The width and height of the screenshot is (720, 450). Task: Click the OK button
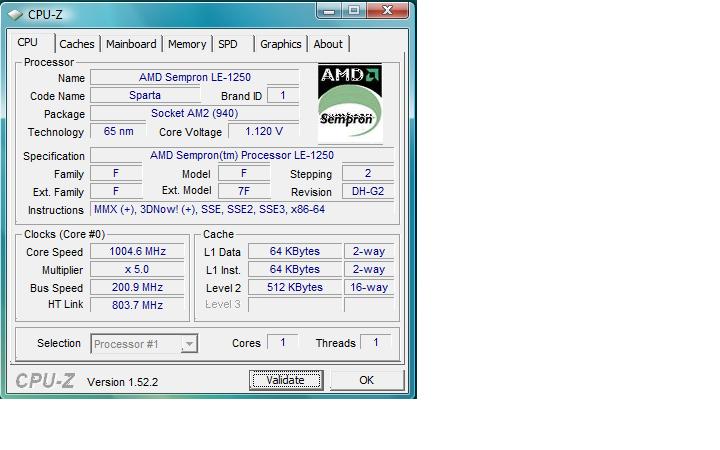coord(366,380)
